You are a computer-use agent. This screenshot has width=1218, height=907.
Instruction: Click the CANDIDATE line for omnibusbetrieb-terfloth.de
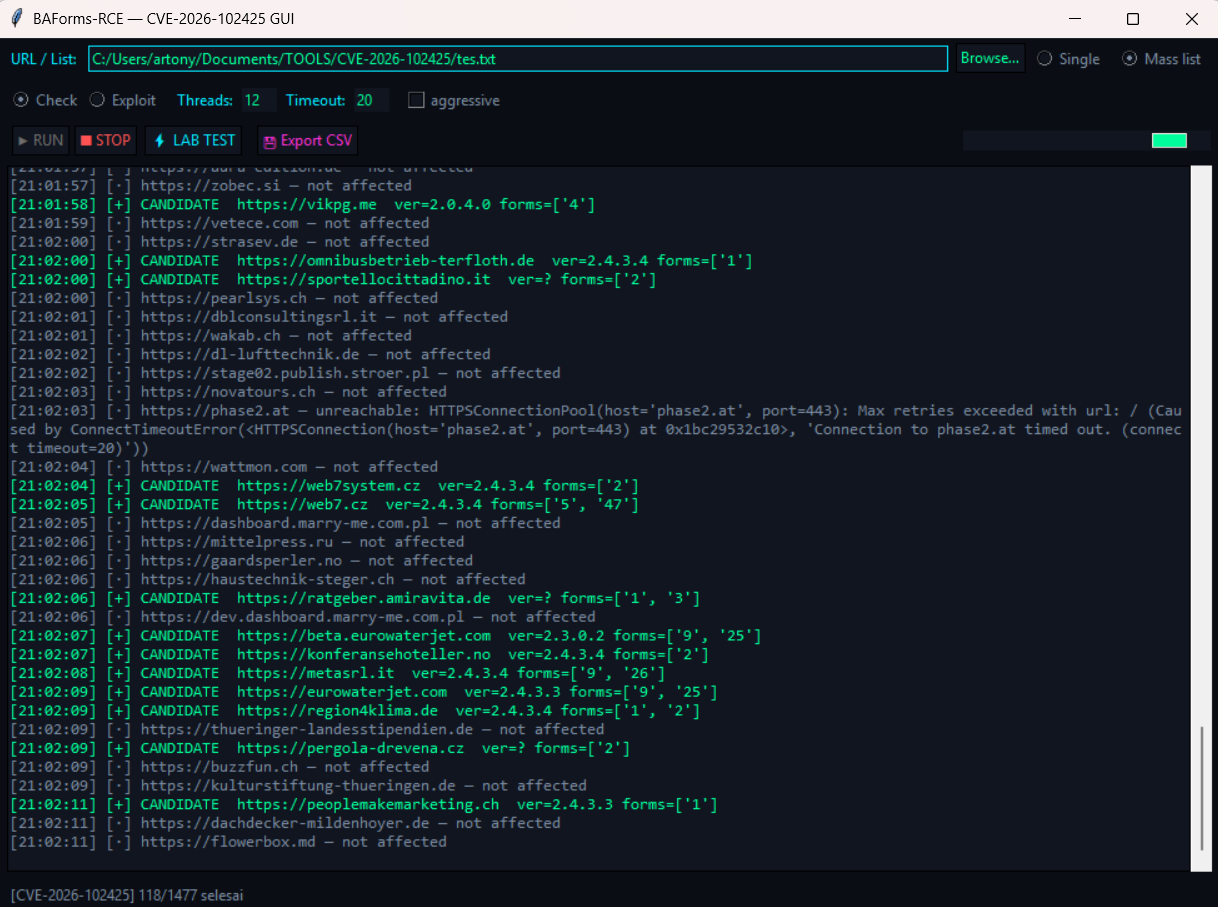[381, 261]
